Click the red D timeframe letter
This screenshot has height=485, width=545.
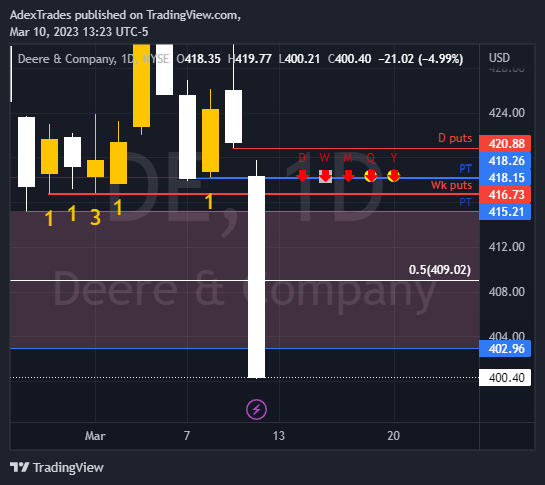coord(302,158)
